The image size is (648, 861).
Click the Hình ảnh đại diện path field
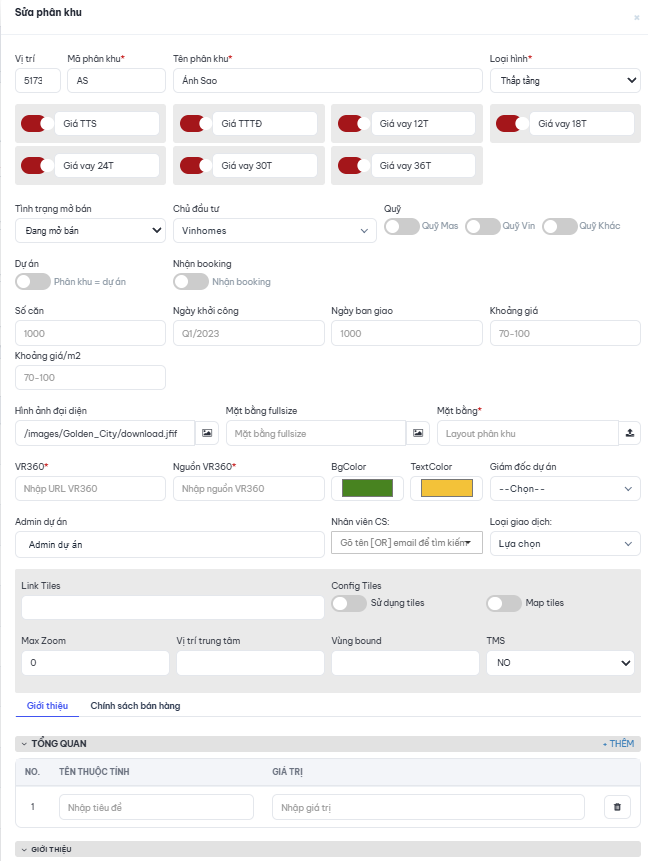pos(105,433)
